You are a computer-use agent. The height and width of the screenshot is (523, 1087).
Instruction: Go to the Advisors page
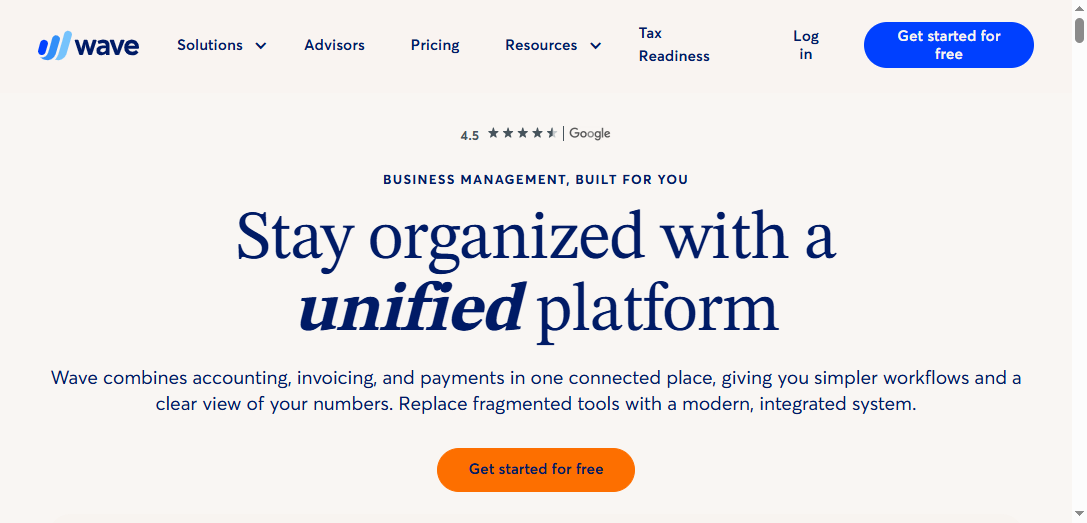(334, 45)
